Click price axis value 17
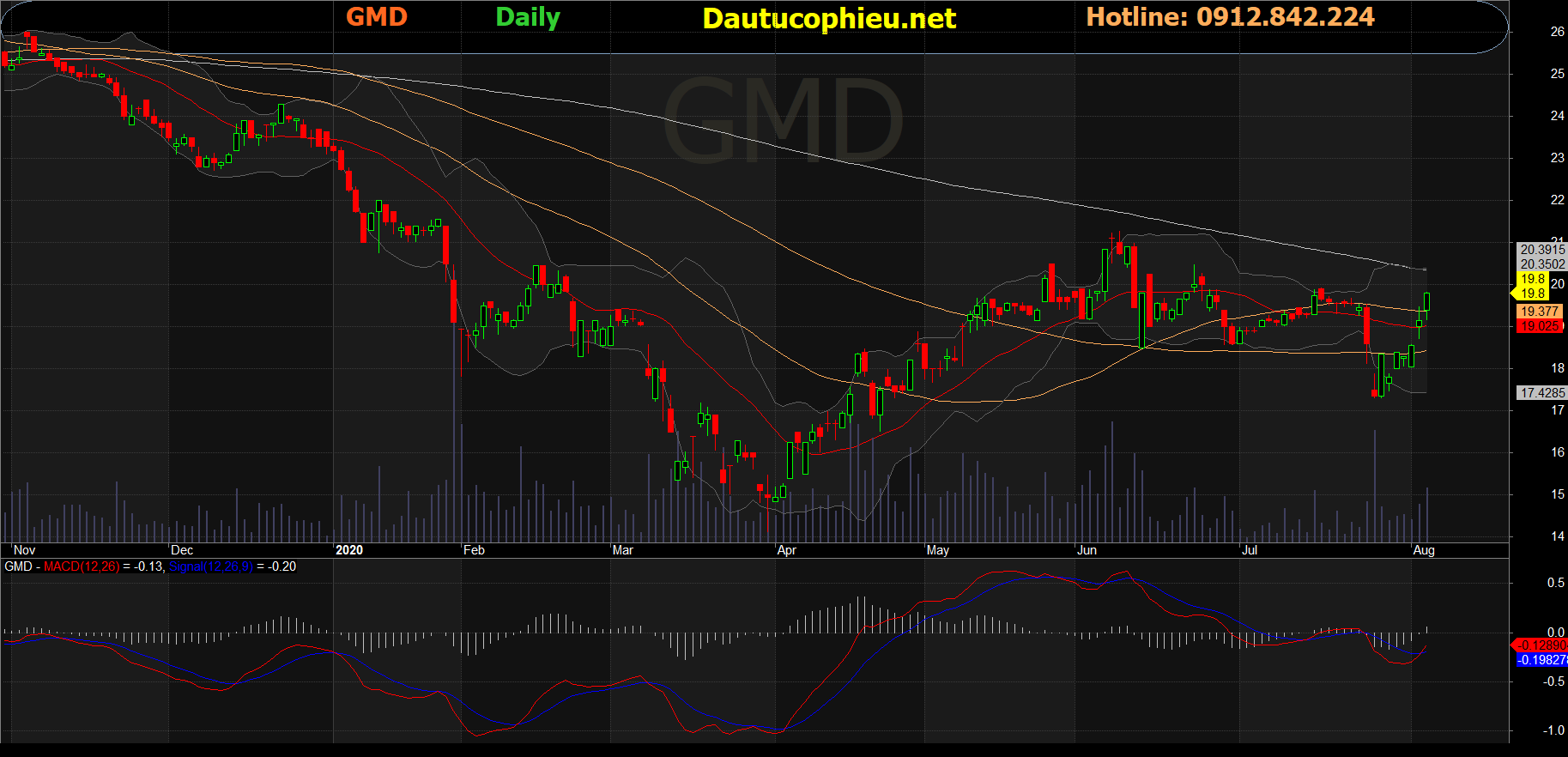The image size is (1568, 757). tap(1557, 410)
